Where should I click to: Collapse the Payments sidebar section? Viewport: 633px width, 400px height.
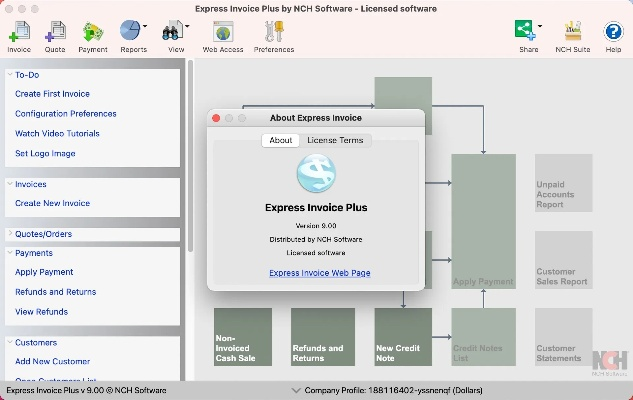pos(10,253)
